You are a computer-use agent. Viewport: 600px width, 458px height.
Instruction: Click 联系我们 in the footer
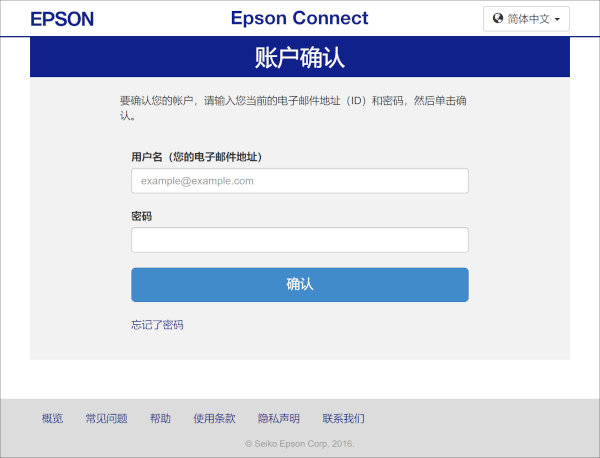coord(343,418)
